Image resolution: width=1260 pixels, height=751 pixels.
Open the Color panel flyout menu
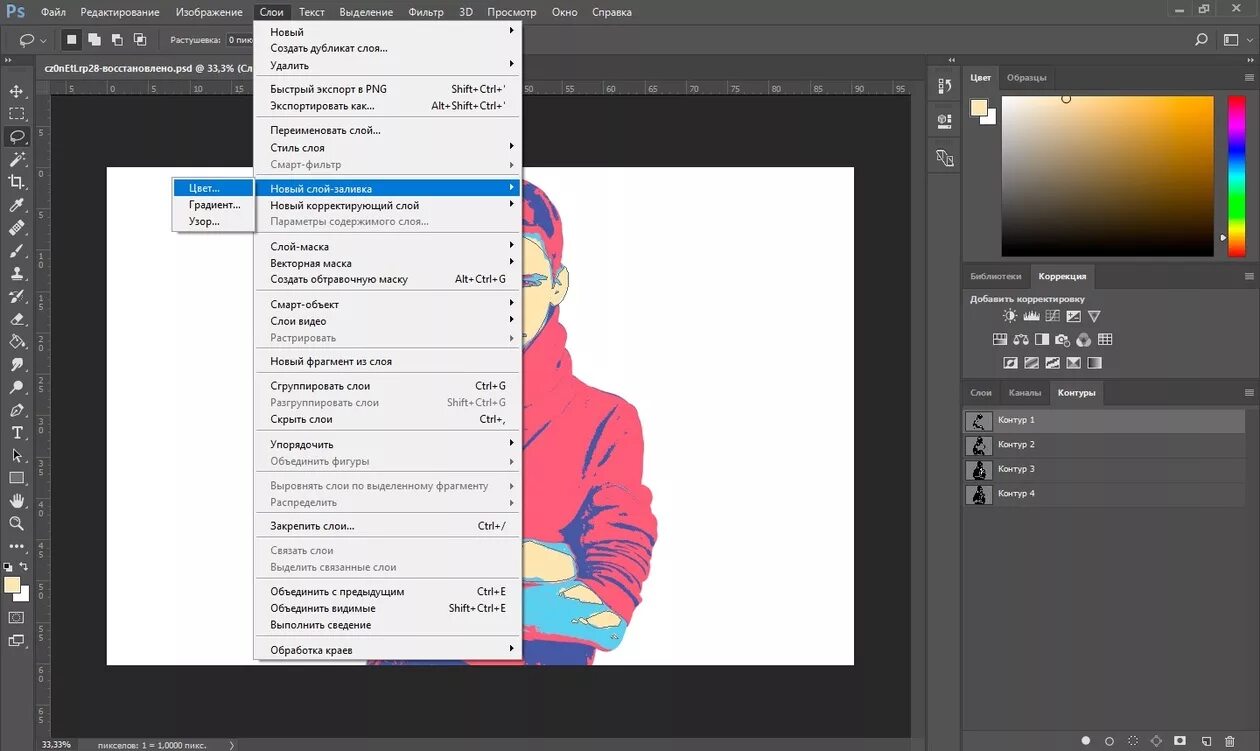coord(1249,78)
